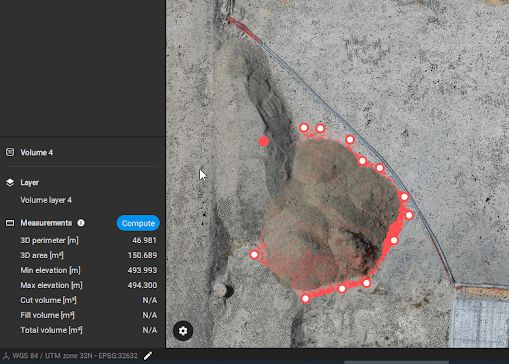Click the 3D perimeter value 46.981

(x=144, y=240)
